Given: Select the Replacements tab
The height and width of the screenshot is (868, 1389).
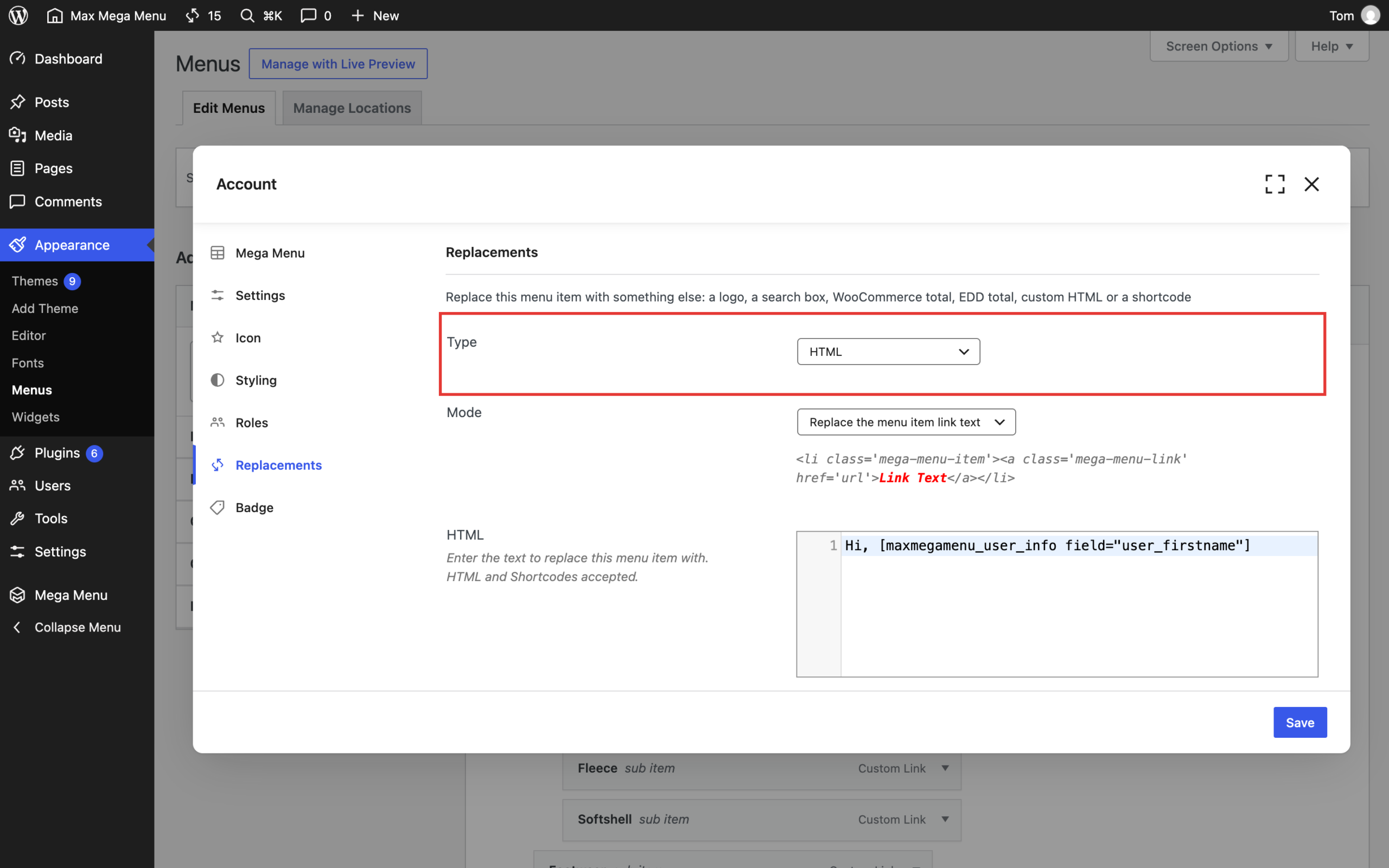Looking at the screenshot, I should tap(266, 465).
